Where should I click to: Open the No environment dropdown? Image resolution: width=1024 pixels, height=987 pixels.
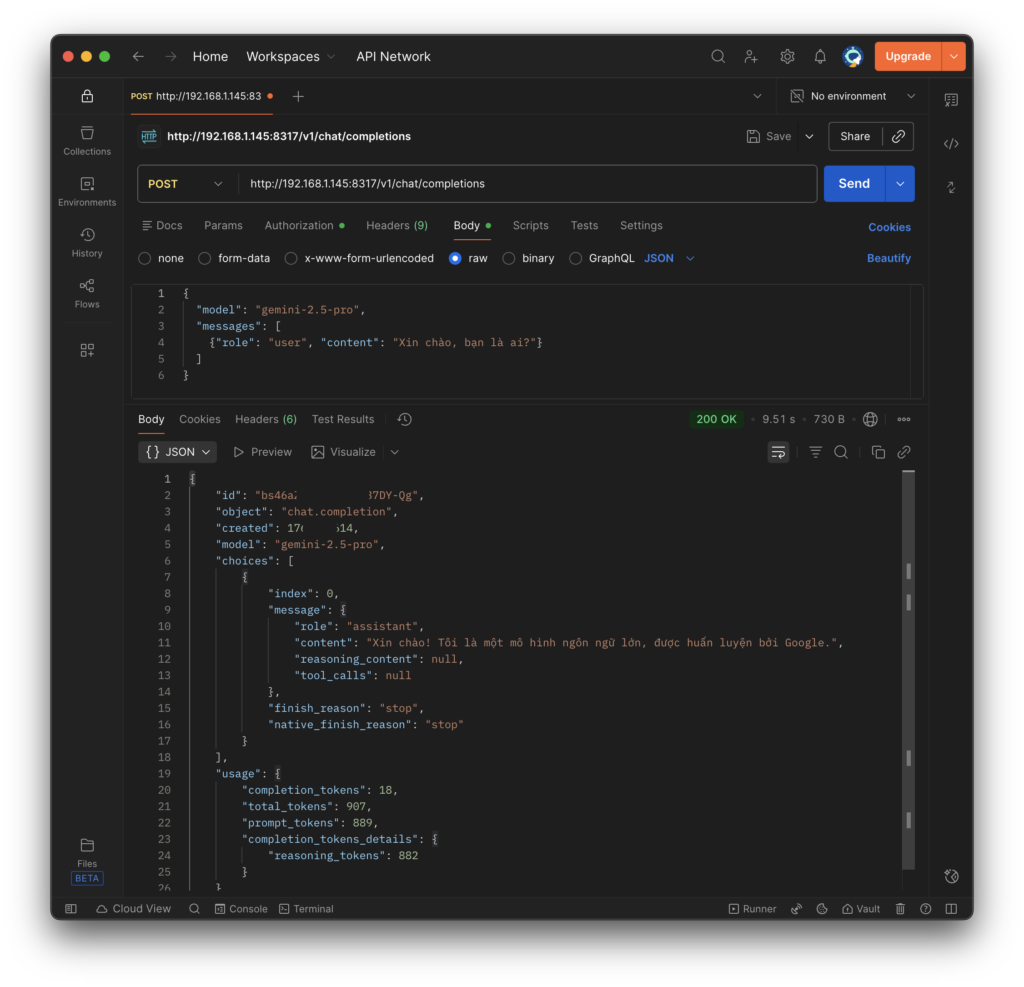852,96
